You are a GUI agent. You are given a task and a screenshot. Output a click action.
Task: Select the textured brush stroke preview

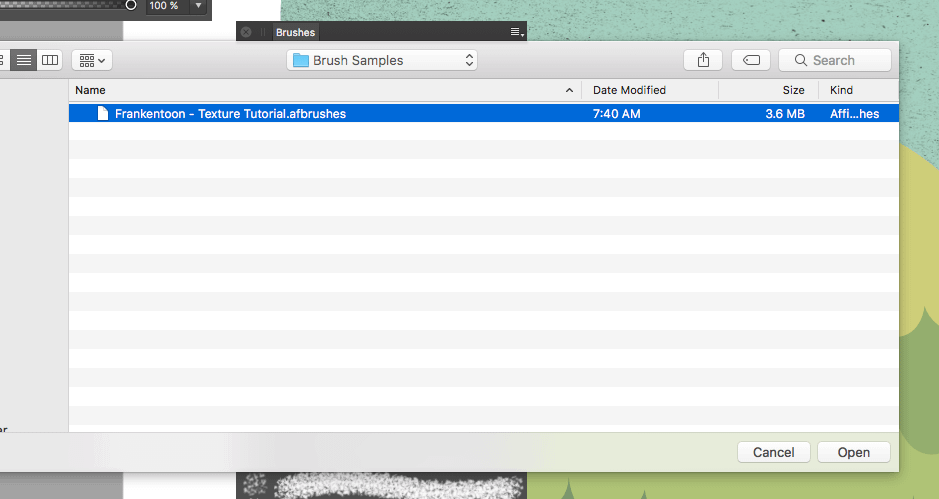click(381, 485)
